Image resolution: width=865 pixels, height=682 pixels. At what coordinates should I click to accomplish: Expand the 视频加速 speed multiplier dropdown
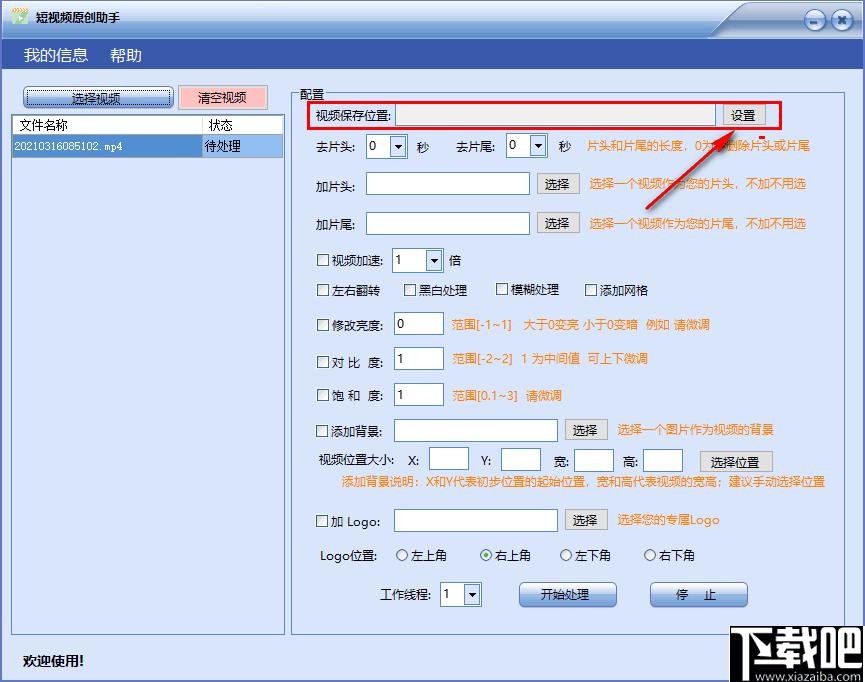click(x=434, y=260)
